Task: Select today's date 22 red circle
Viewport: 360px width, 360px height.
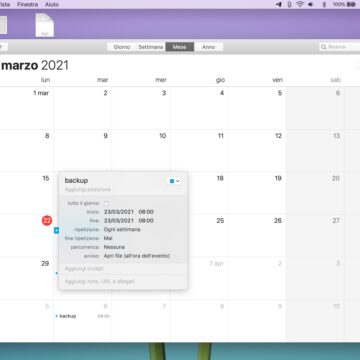Action: coord(47,221)
